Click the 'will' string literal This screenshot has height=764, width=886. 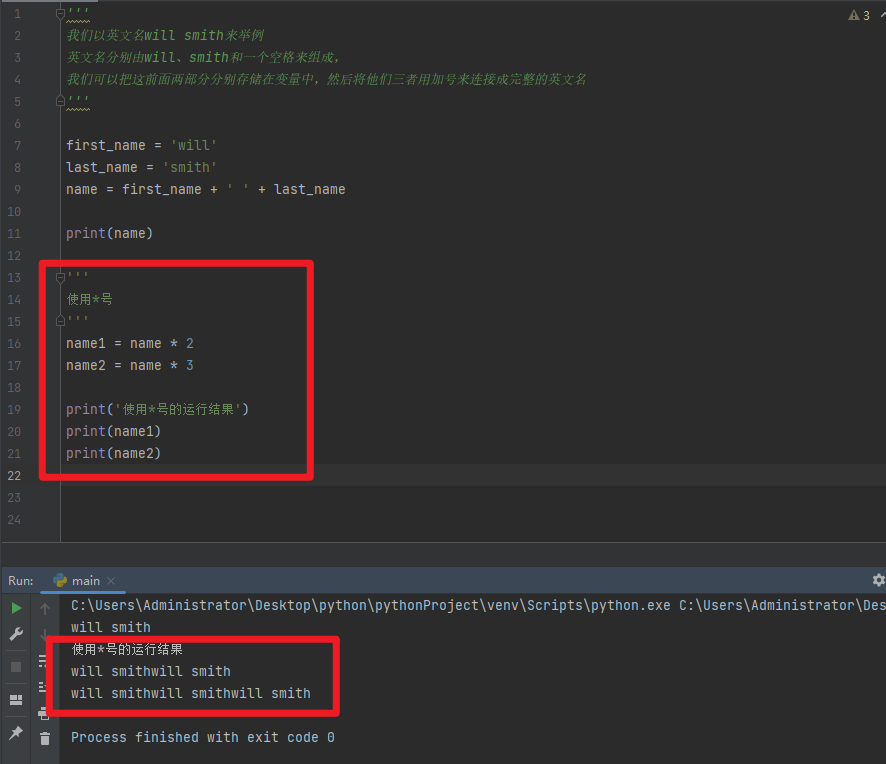coord(194,146)
